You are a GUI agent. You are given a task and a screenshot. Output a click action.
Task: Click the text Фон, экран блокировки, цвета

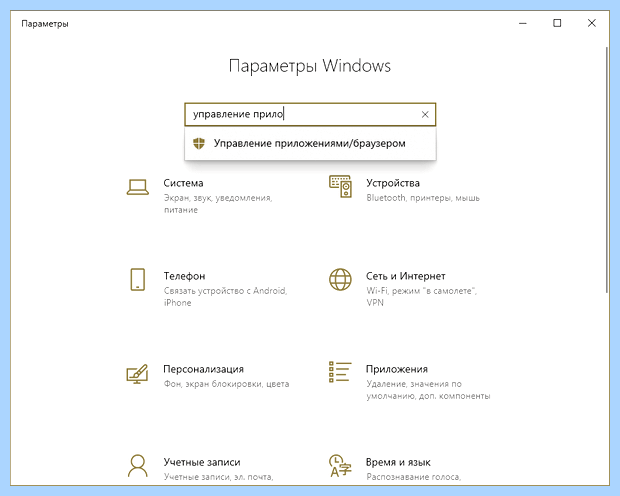tap(226, 384)
